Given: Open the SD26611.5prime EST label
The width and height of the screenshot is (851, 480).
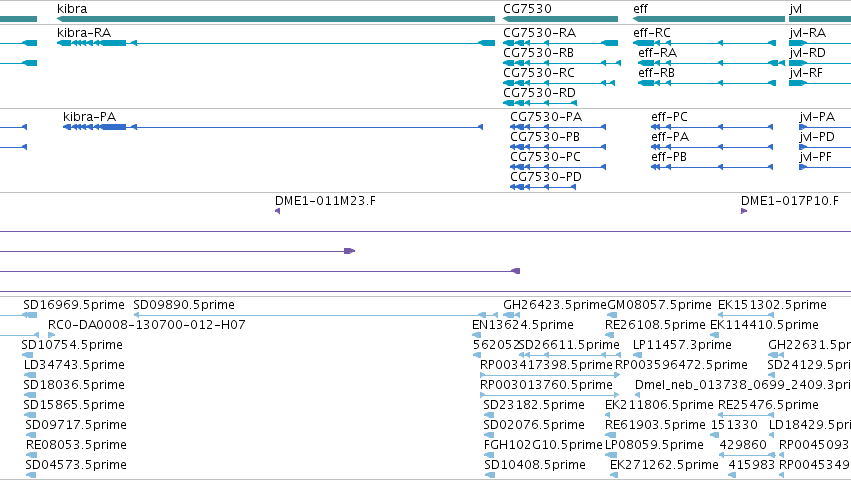Looking at the screenshot, I should click(569, 345).
